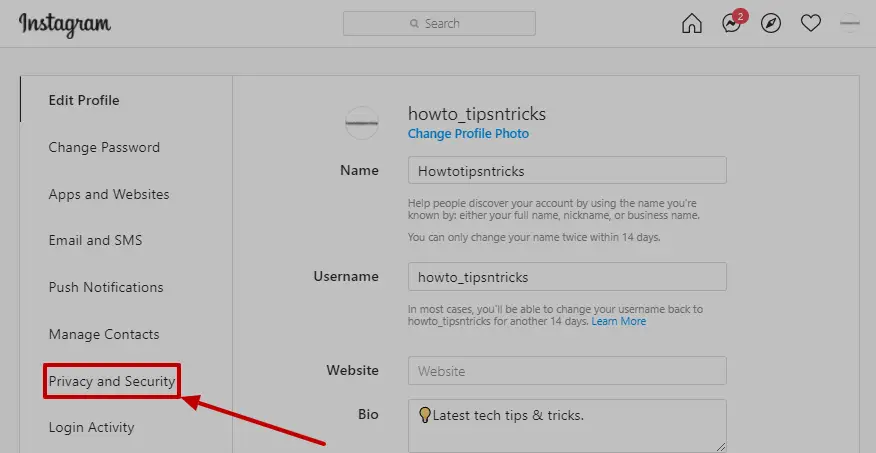Open Manage Contacts settings
Viewport: 876px width, 453px height.
click(x=104, y=334)
